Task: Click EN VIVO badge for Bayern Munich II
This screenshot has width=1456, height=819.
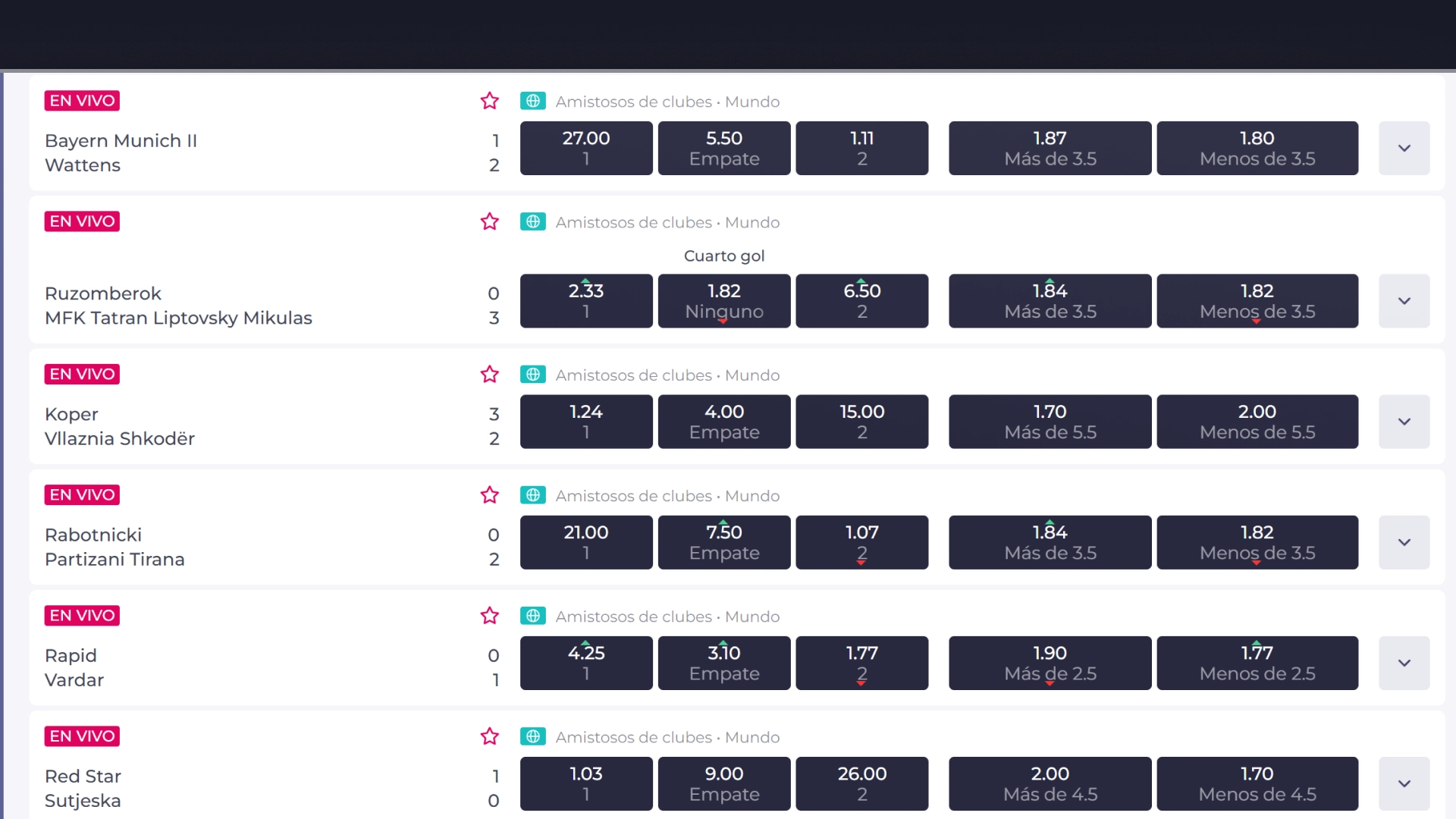Action: pyautogui.click(x=82, y=101)
